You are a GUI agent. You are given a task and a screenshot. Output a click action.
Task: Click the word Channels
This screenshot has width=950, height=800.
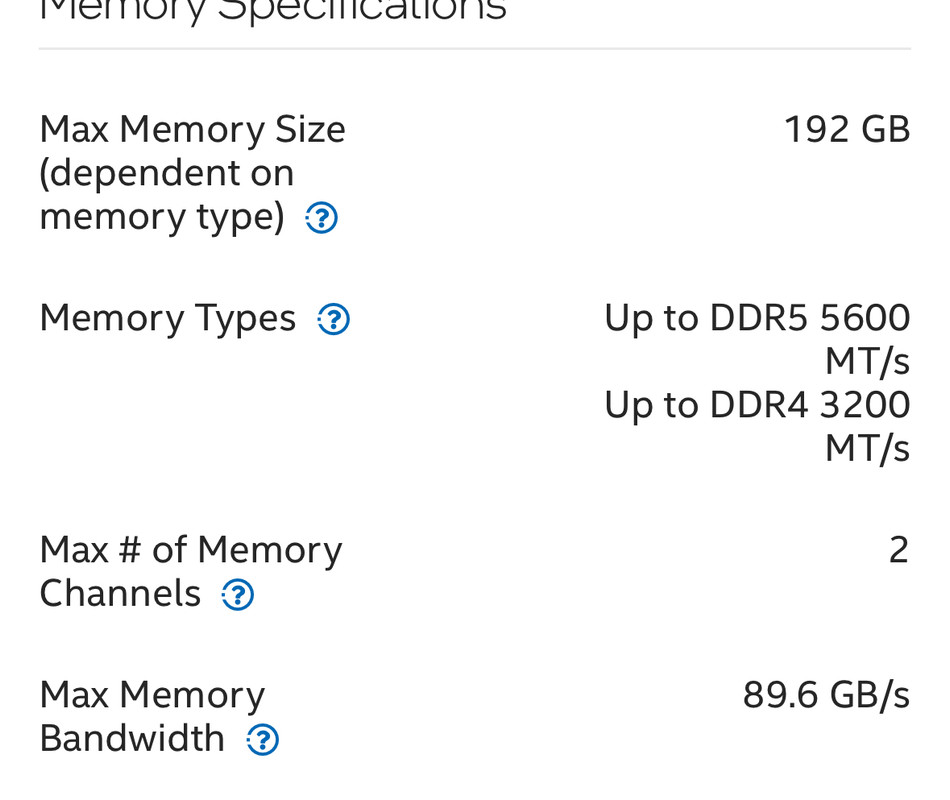(x=120, y=594)
